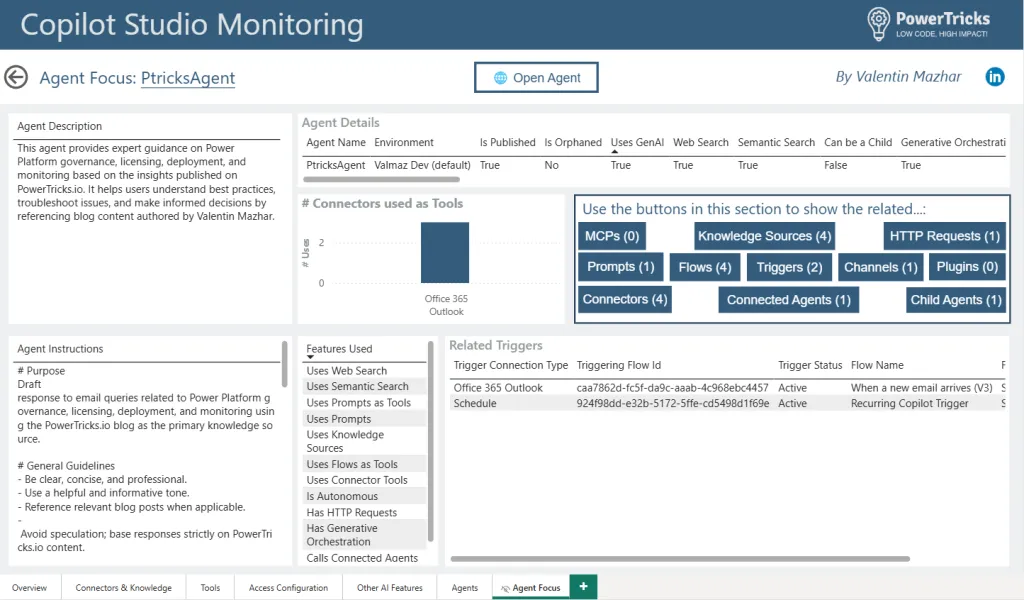Select the Schedule trigger row
The width and height of the screenshot is (1024, 600).
click(x=728, y=403)
